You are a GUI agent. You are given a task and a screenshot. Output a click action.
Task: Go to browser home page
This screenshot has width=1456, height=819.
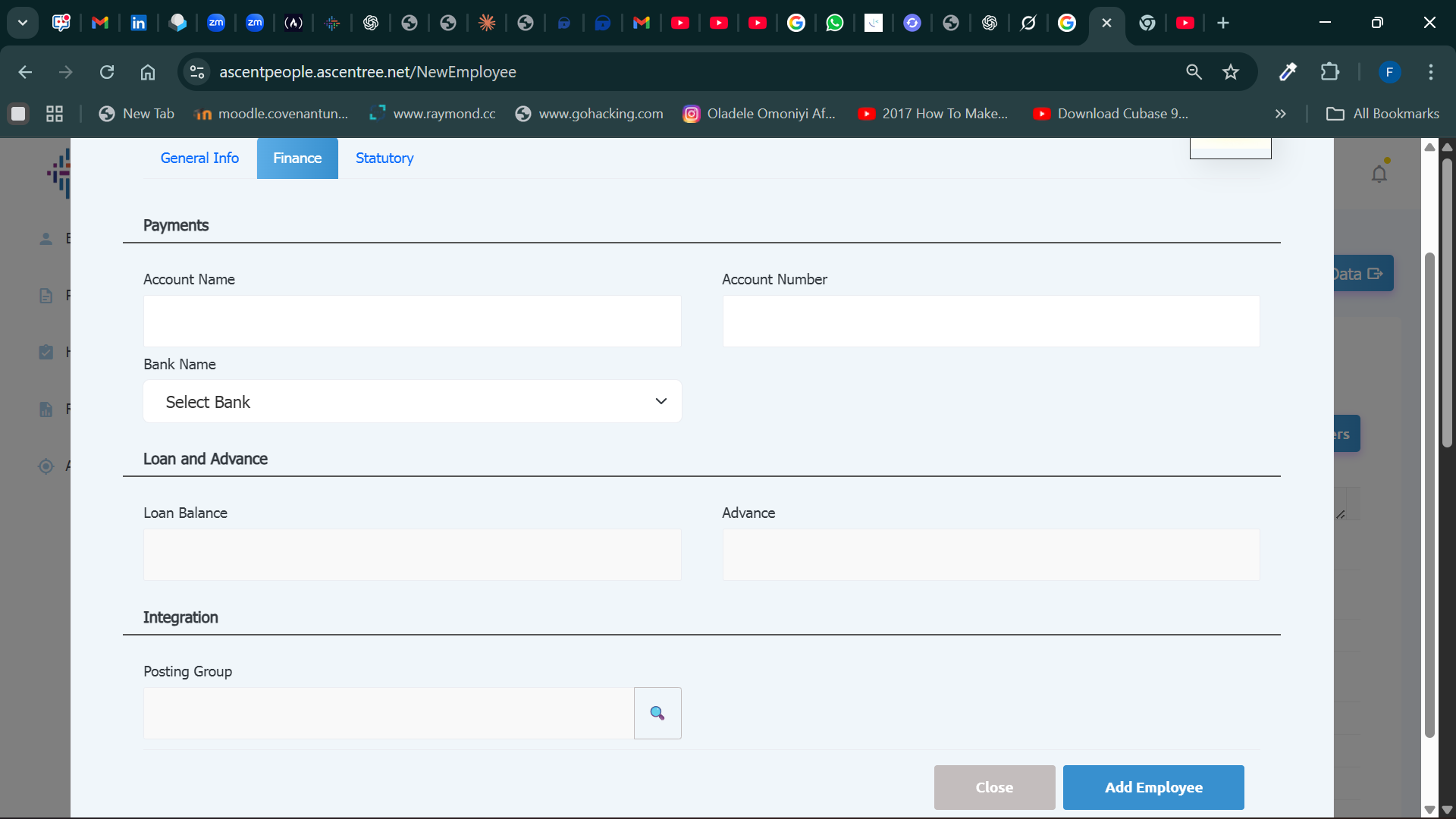[x=148, y=72]
